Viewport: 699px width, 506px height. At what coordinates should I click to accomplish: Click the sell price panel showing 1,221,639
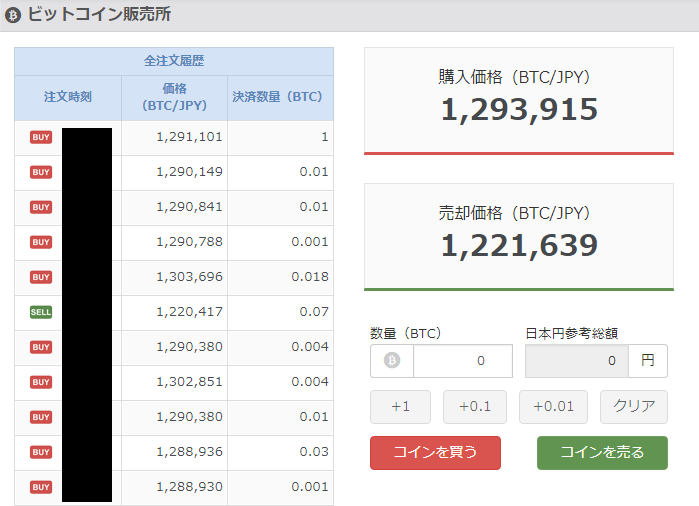tap(519, 237)
